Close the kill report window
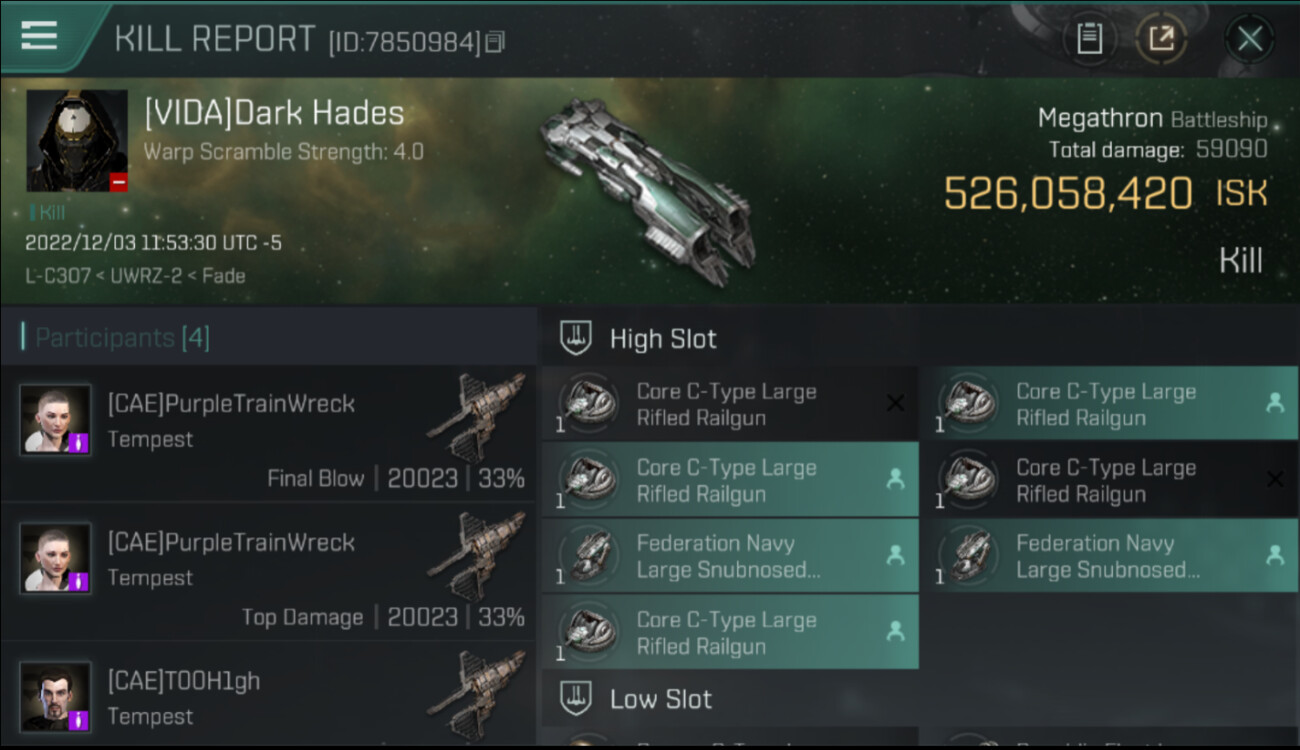Viewport: 1300px width, 750px height. pyautogui.click(x=1249, y=39)
